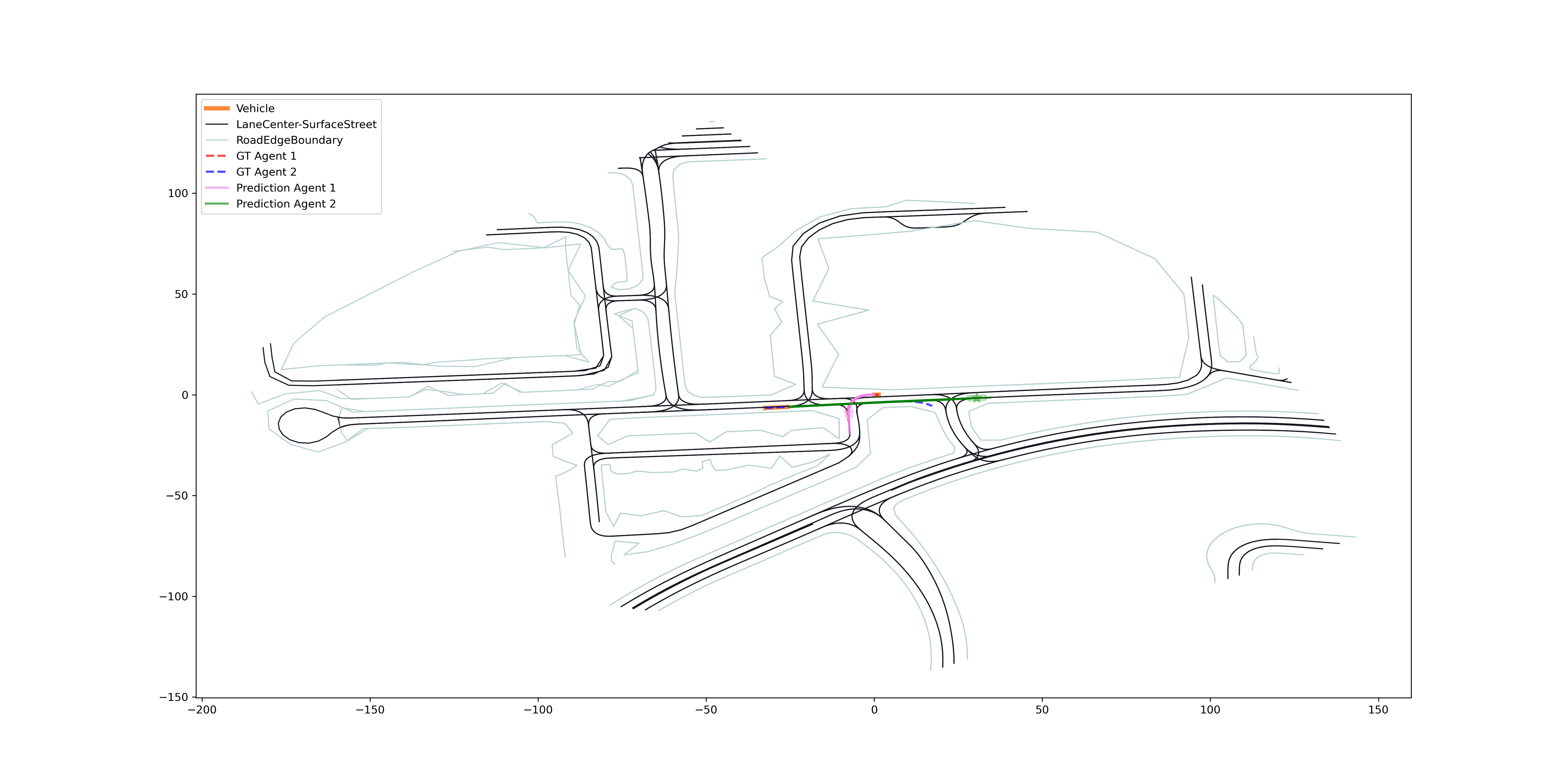Click the green star marker on the road
1568x784 pixels.
[977, 398]
